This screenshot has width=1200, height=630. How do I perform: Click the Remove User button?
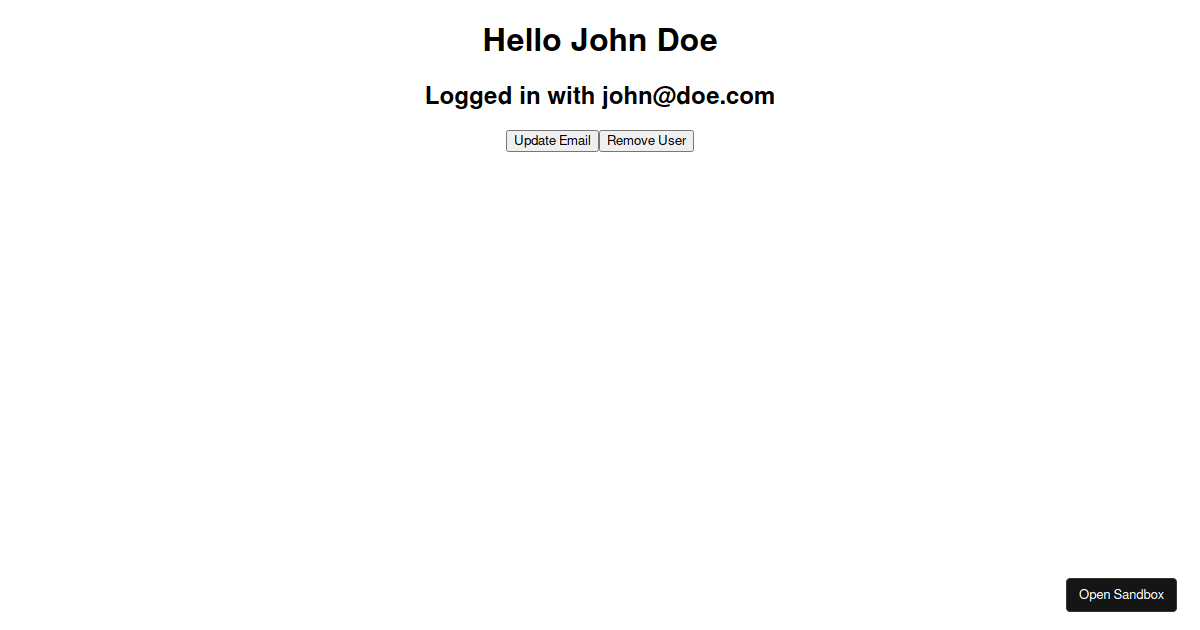coord(646,141)
